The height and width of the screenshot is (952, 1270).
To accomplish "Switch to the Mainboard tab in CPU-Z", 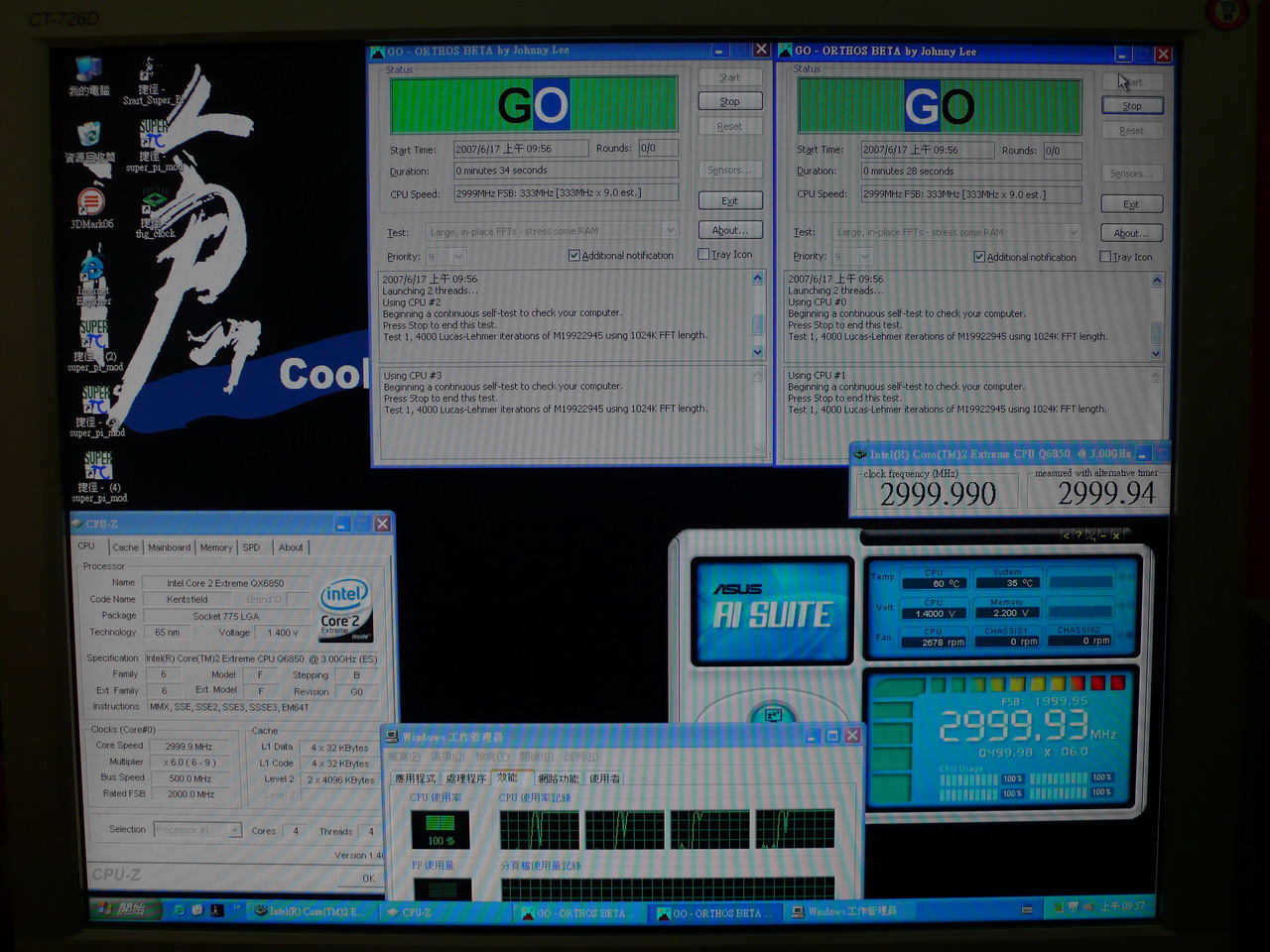I will pyautogui.click(x=169, y=547).
